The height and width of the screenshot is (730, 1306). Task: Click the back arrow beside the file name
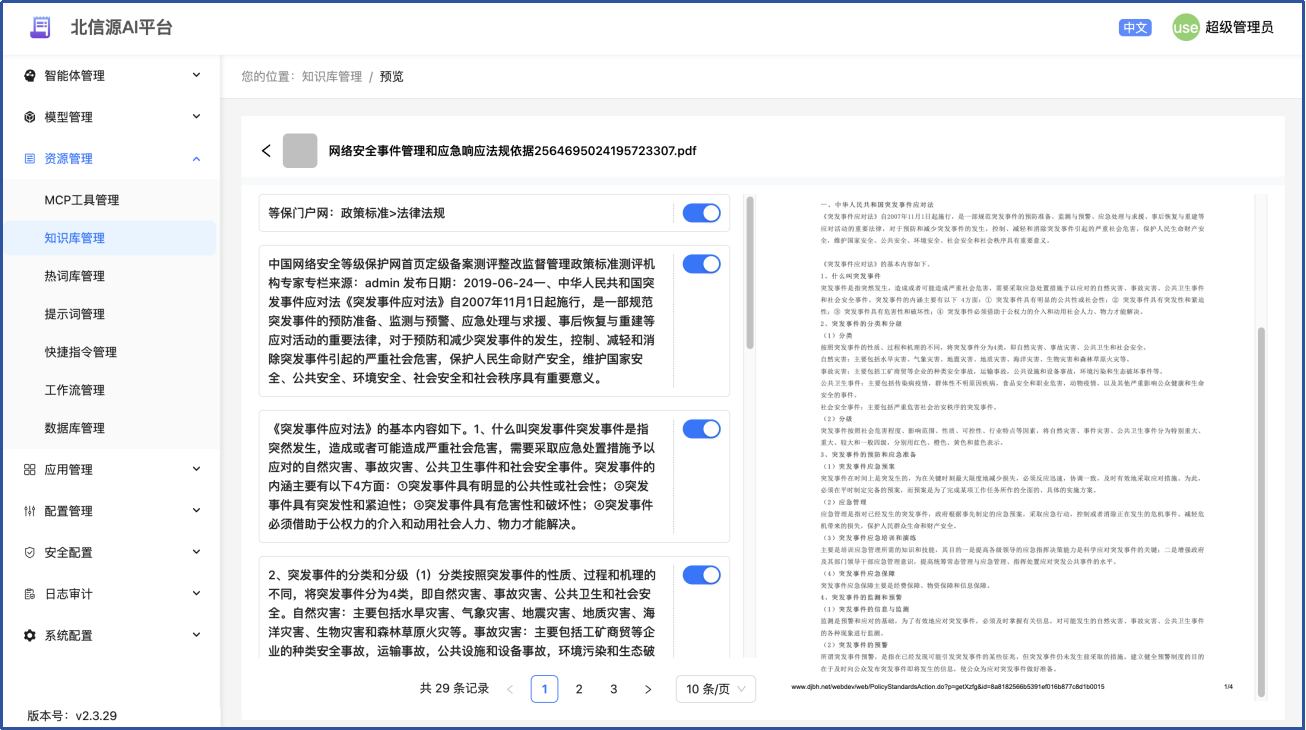pyautogui.click(x=266, y=151)
